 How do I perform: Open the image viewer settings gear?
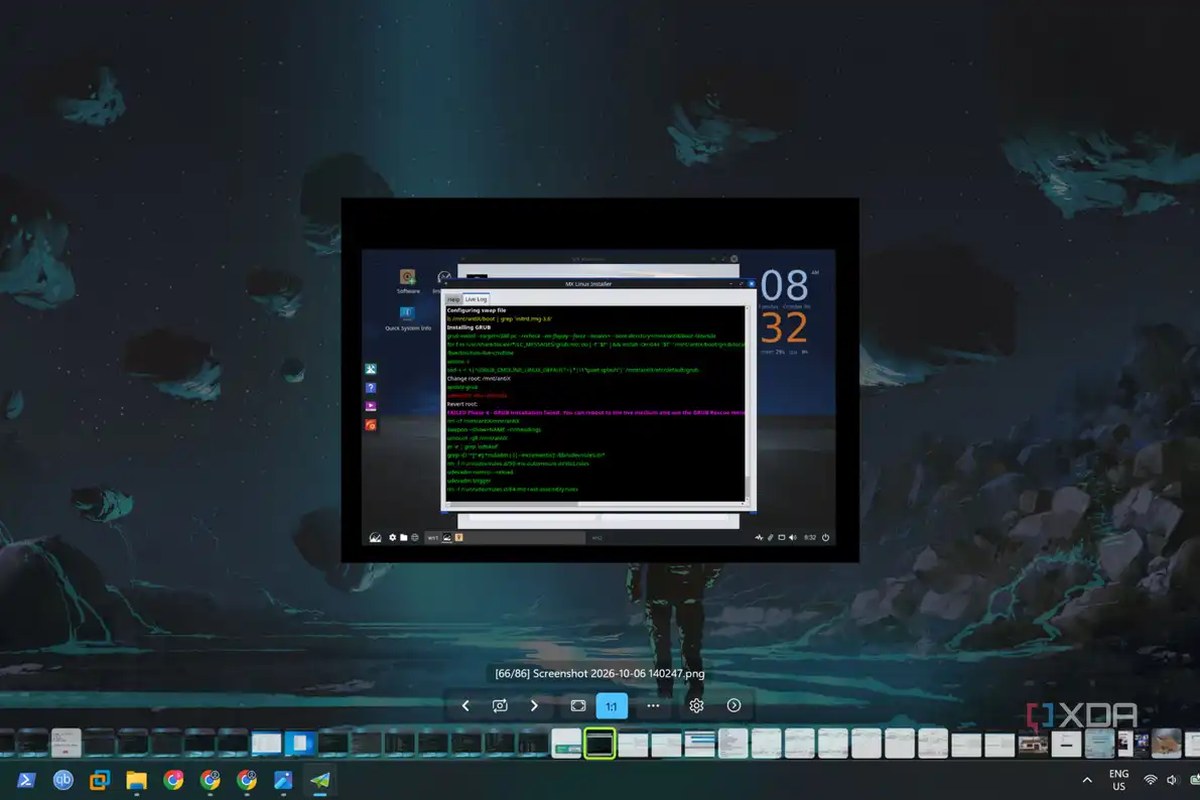697,706
